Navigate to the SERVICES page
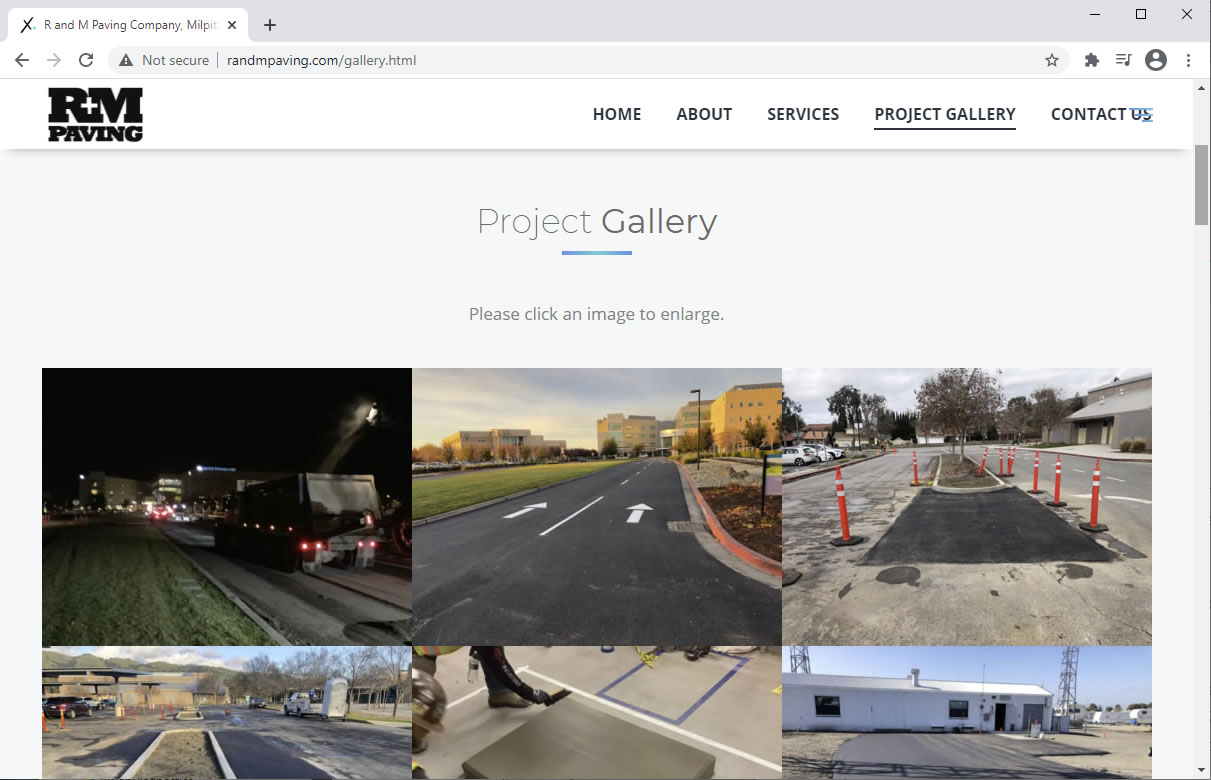This screenshot has width=1211, height=780. point(803,114)
